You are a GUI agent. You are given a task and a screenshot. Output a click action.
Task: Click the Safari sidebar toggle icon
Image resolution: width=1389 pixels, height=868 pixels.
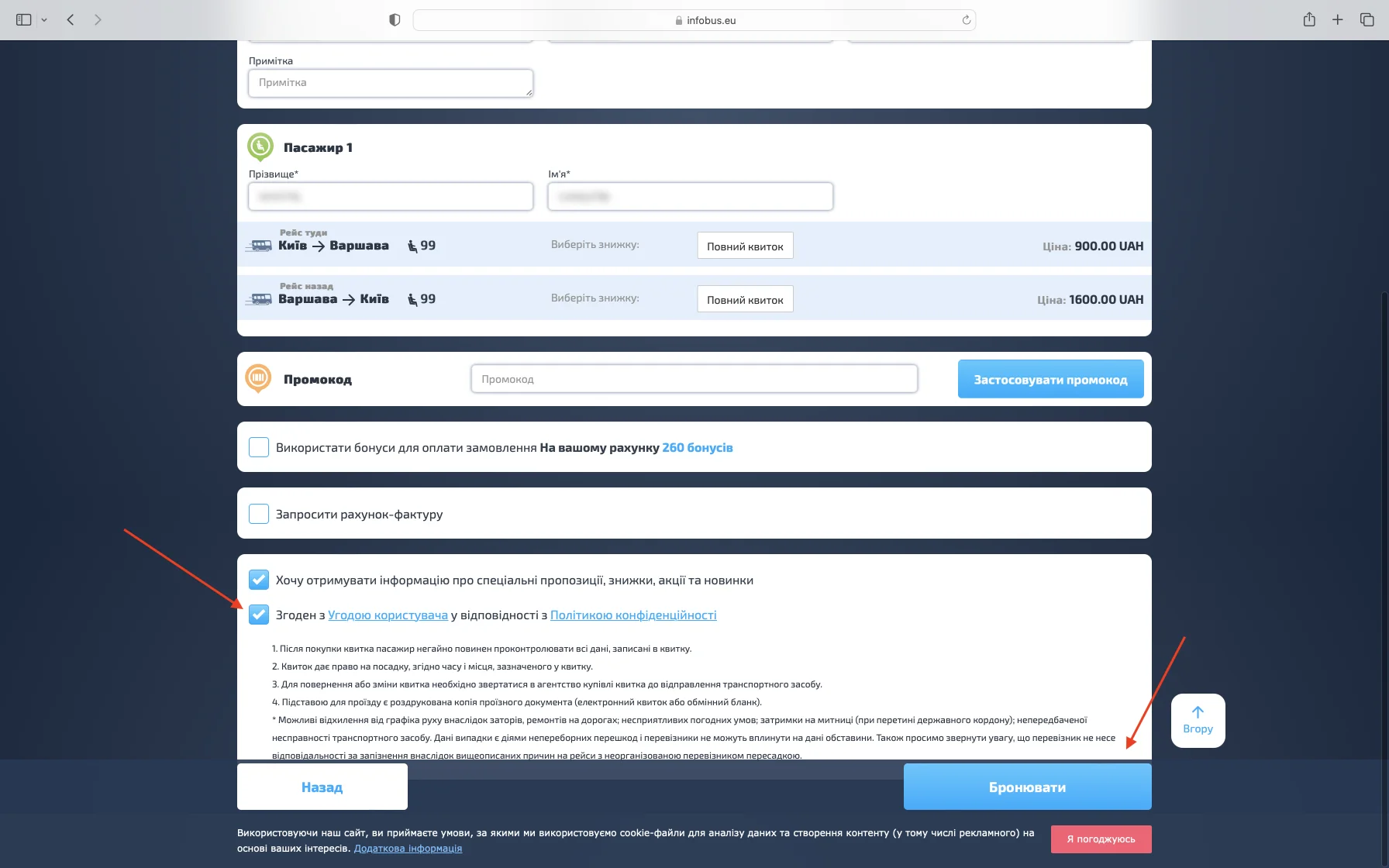click(x=23, y=20)
